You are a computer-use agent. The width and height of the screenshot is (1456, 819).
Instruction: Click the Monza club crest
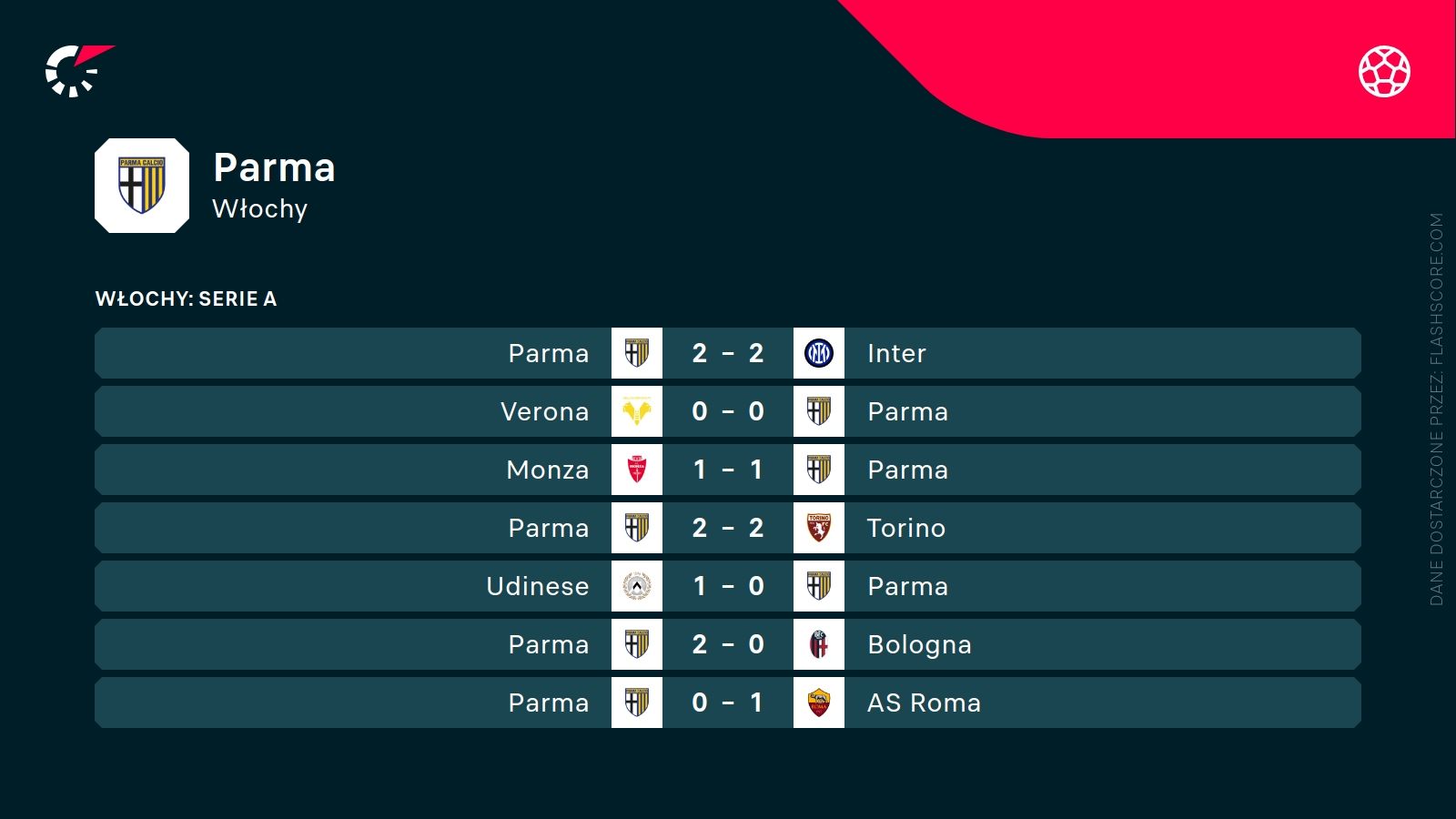[637, 470]
